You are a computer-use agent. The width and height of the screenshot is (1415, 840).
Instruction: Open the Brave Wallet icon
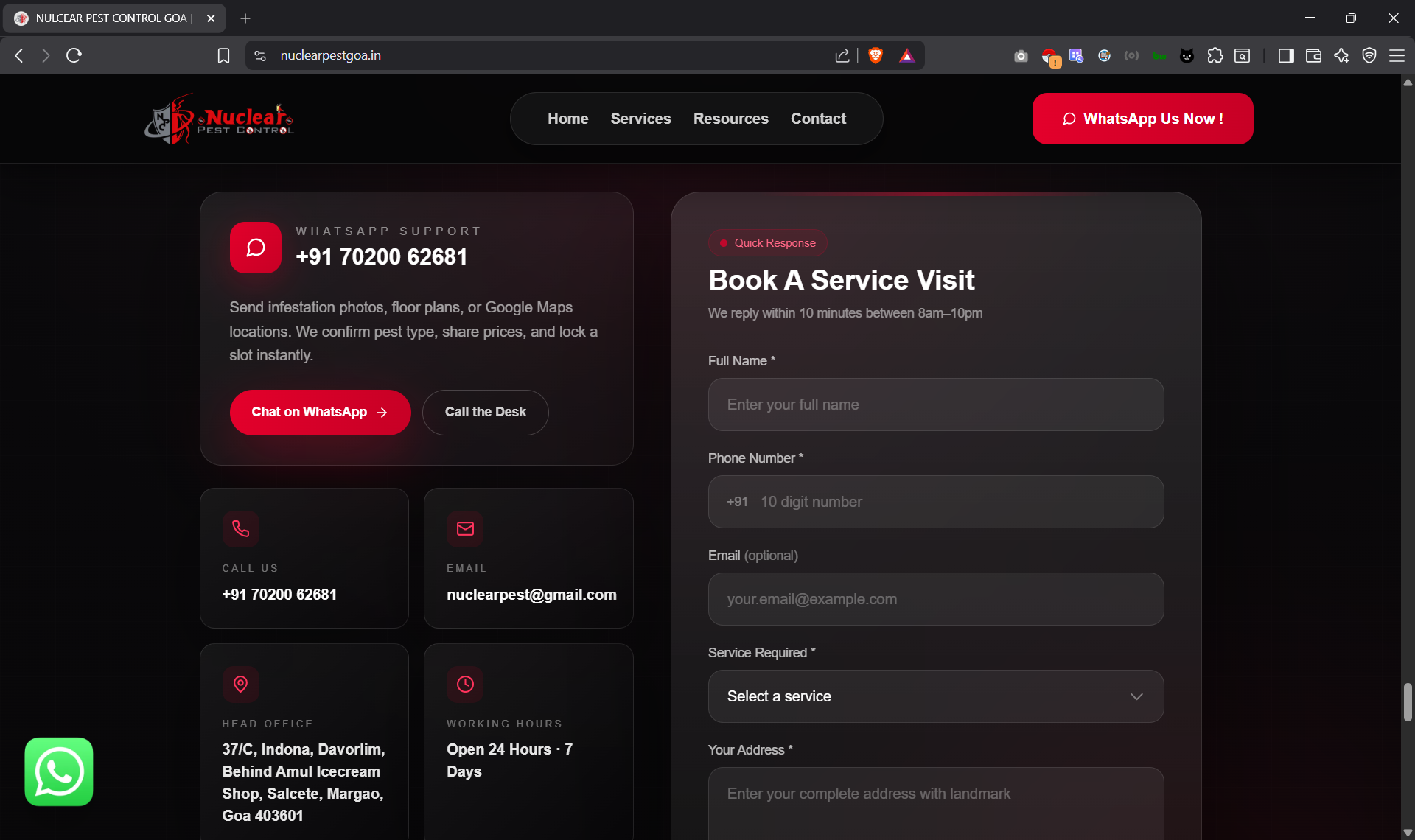coord(1313,55)
